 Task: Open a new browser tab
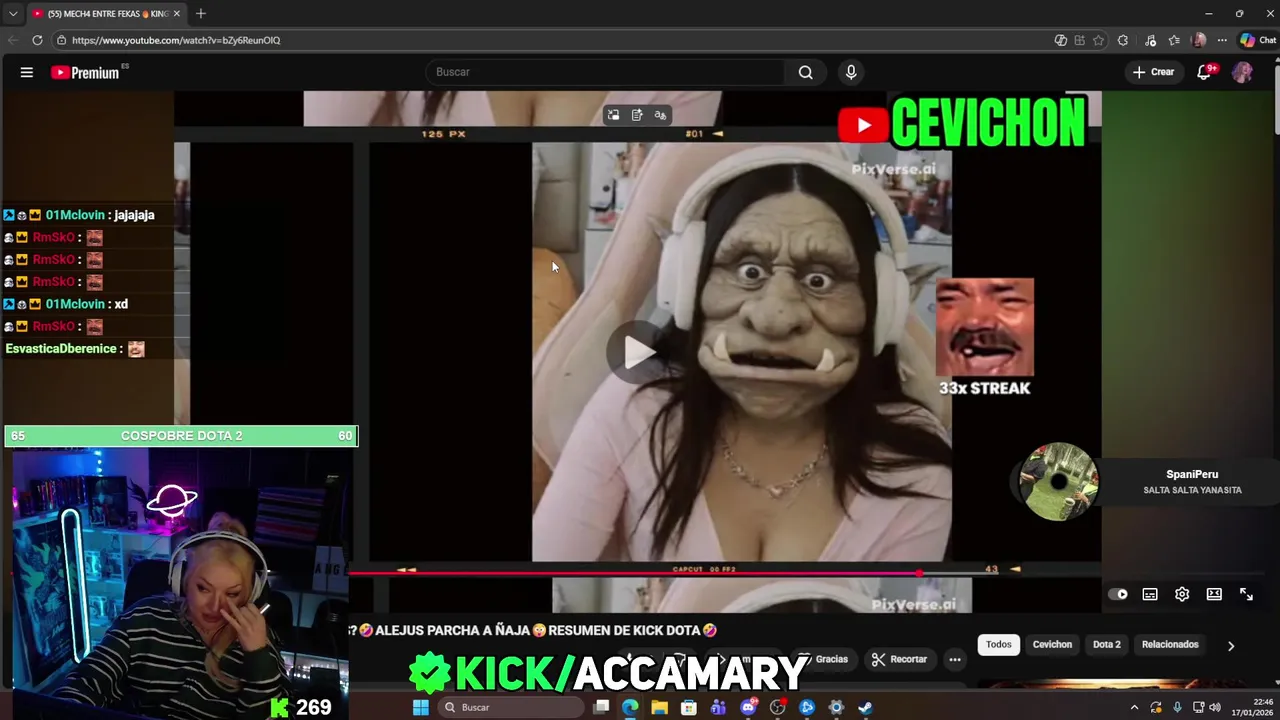click(200, 13)
